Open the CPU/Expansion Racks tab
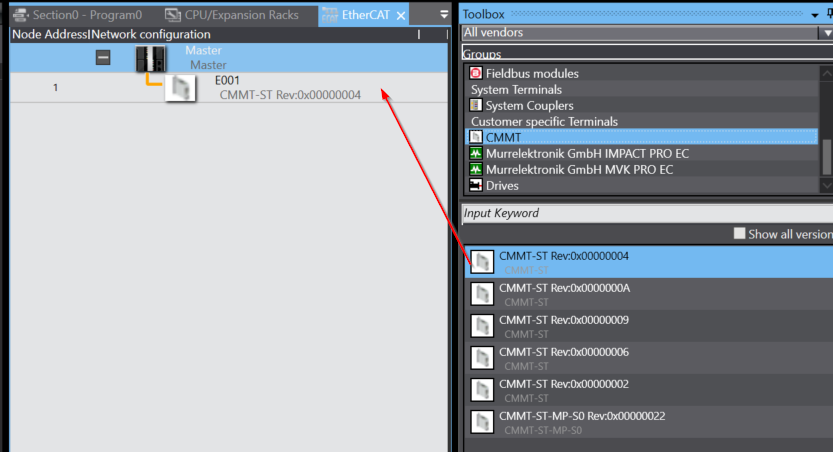833x452 pixels. 232,15
